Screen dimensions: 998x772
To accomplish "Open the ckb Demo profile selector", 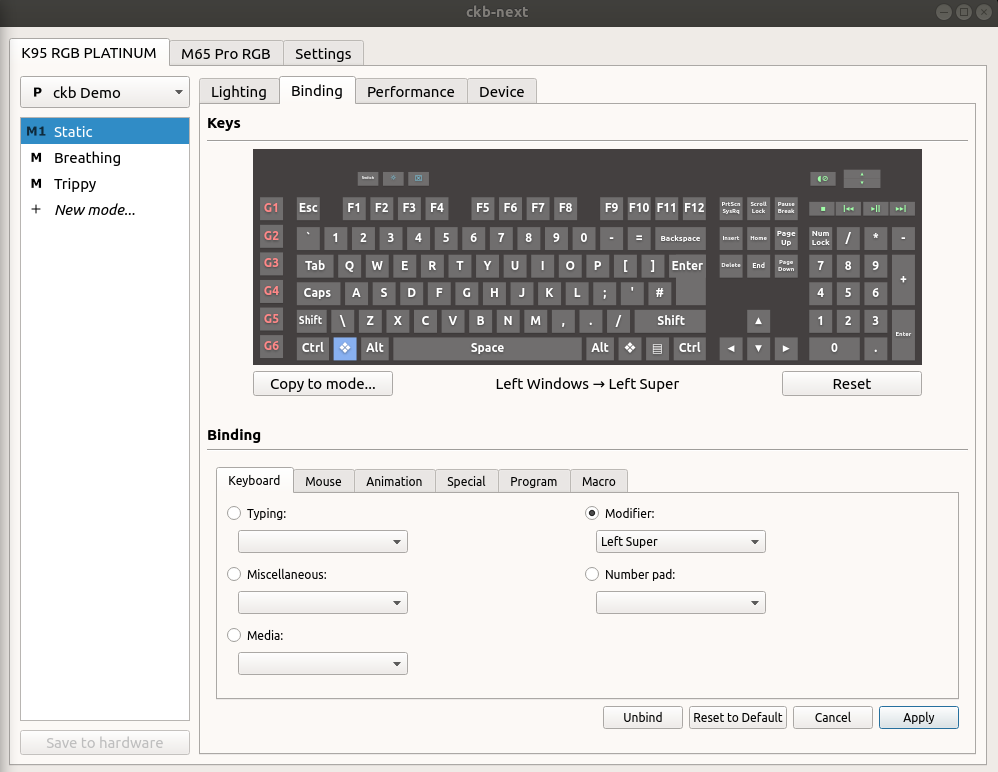I will tap(104, 92).
